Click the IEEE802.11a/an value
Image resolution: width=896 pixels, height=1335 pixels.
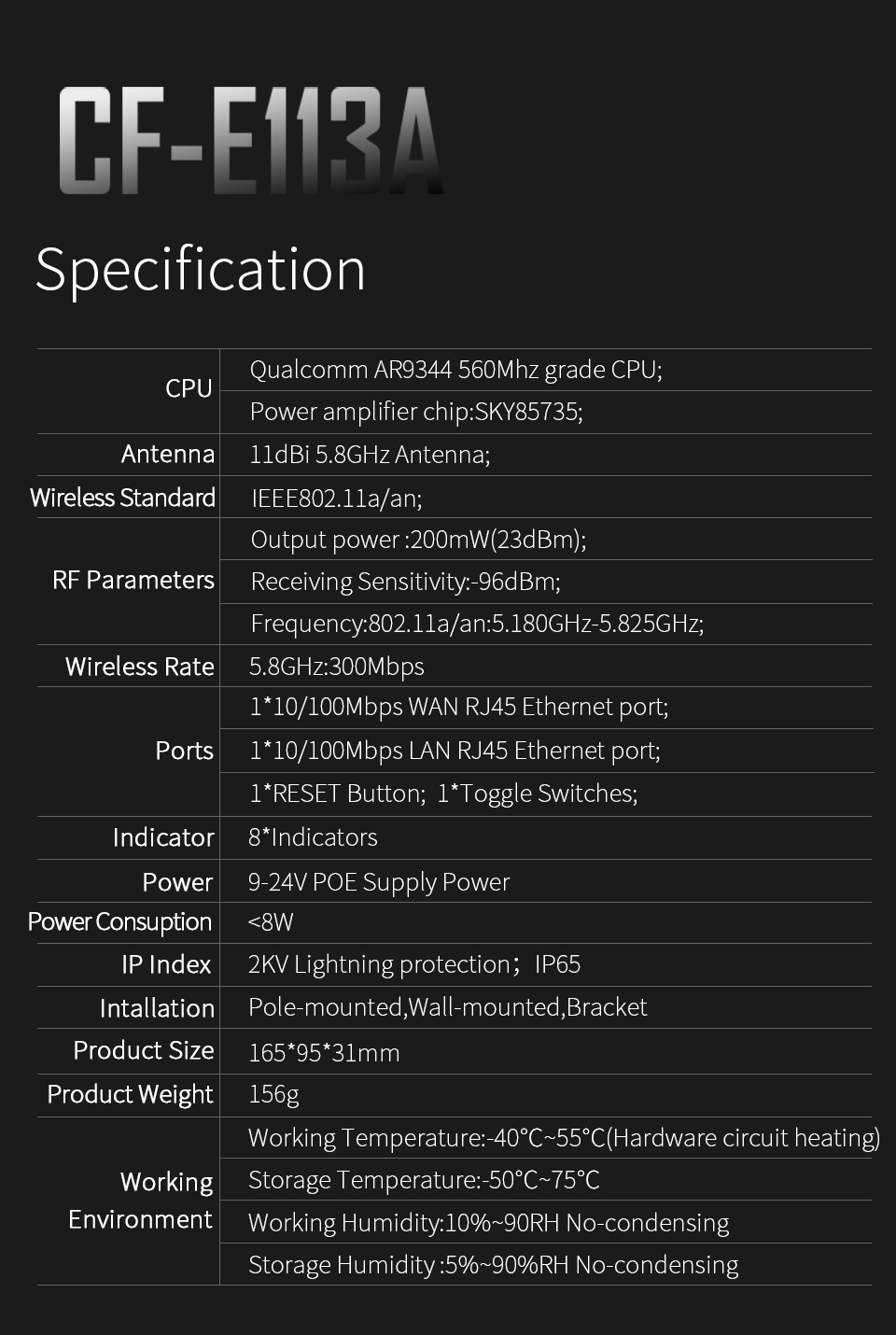point(337,498)
